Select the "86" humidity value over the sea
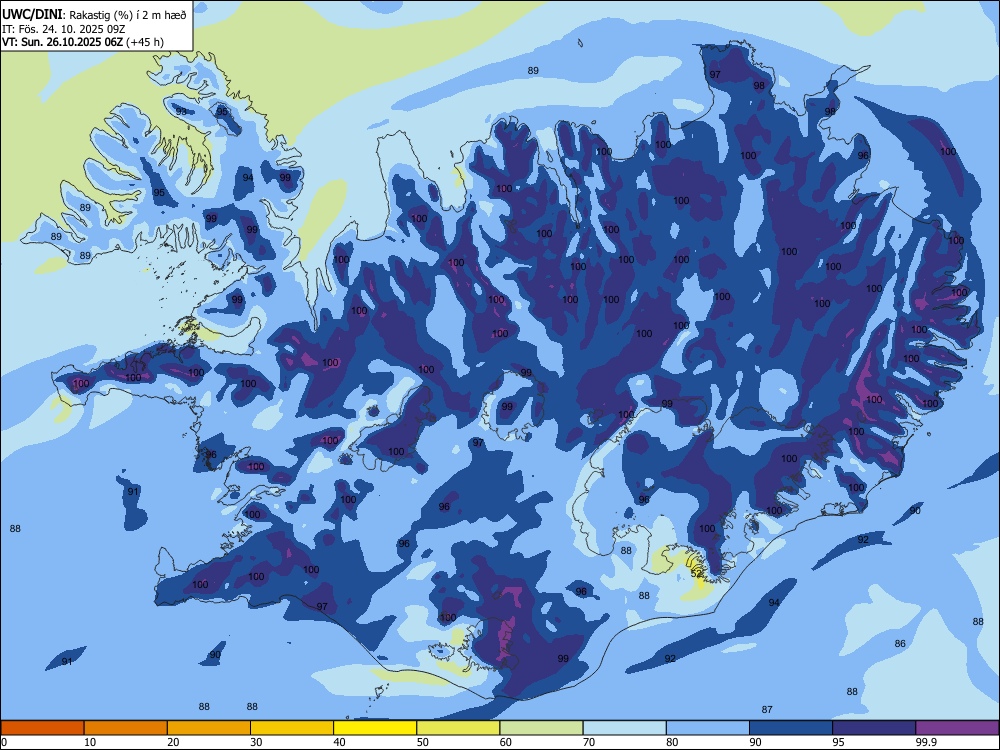Screen dimensions: 1000x750 (x=900, y=643)
